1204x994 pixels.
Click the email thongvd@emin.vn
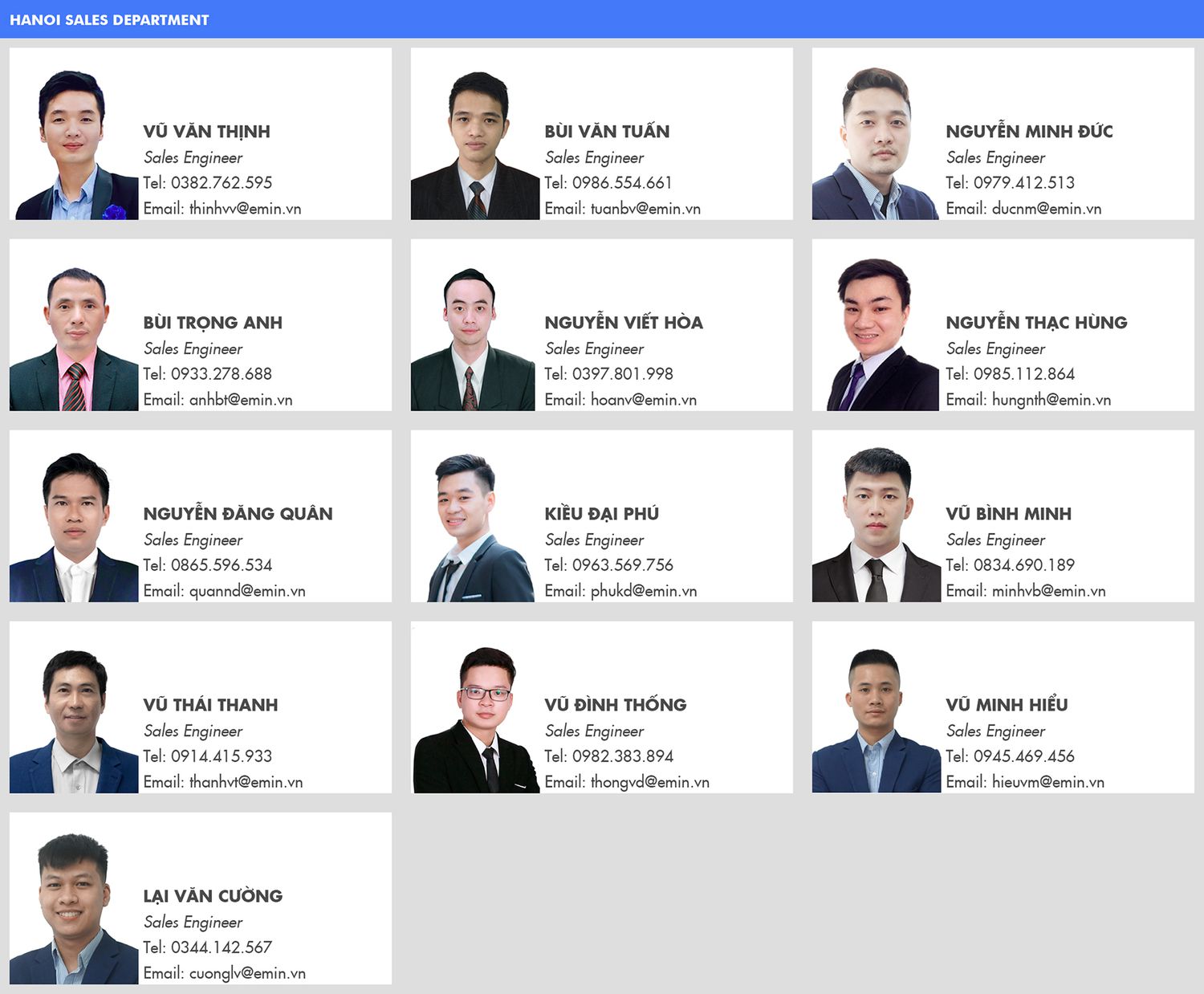pyautogui.click(x=650, y=782)
